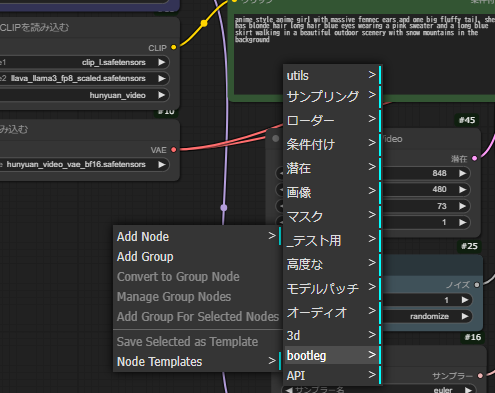Click the euler sampler right arrow
Screen dimensions: 495x393
click(x=468, y=390)
